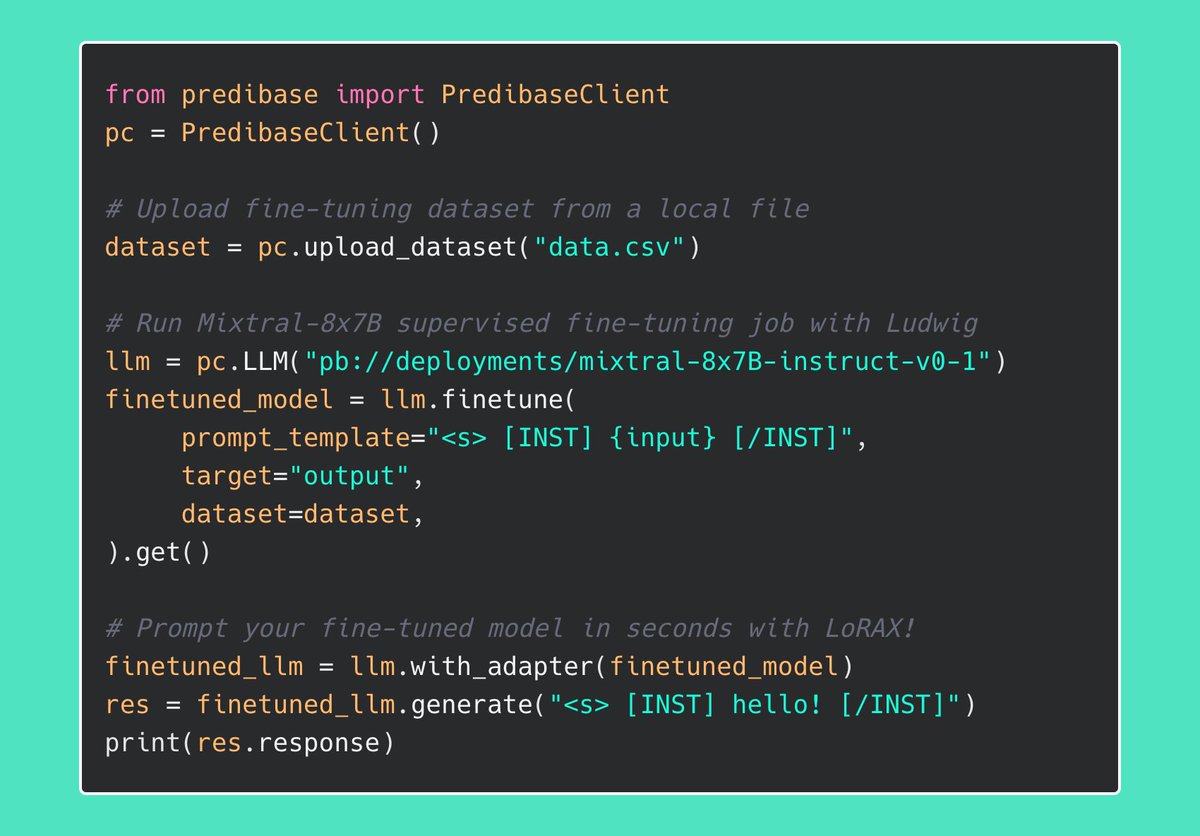Click the comment about prompting with LoRAX
Viewport: 1200px width, 836px height.
pyautogui.click(x=510, y=628)
